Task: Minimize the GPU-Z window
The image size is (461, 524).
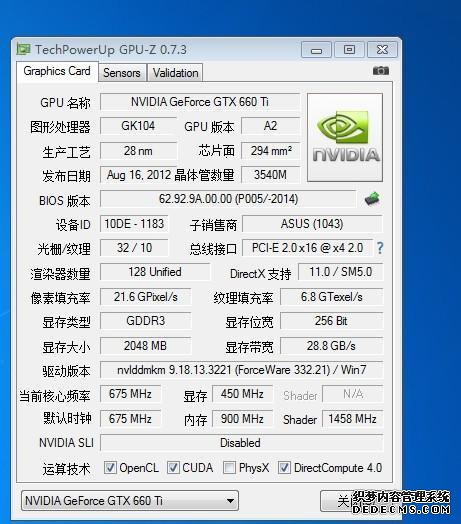Action: (x=316, y=50)
